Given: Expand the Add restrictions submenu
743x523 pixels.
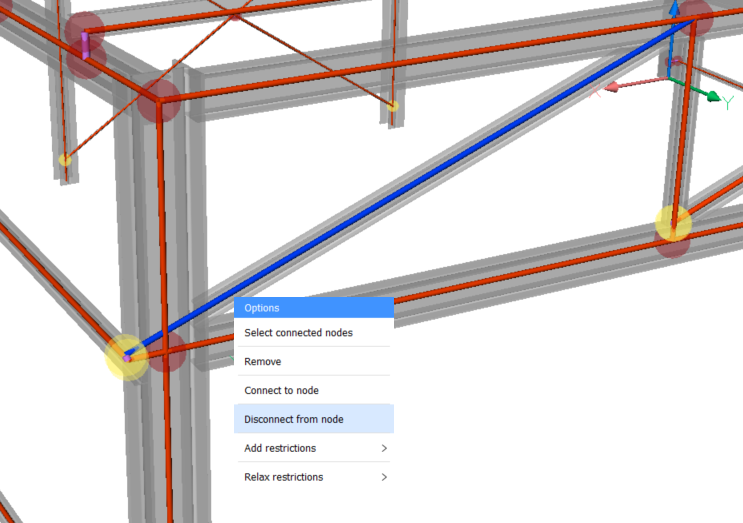Looking at the screenshot, I should (313, 448).
